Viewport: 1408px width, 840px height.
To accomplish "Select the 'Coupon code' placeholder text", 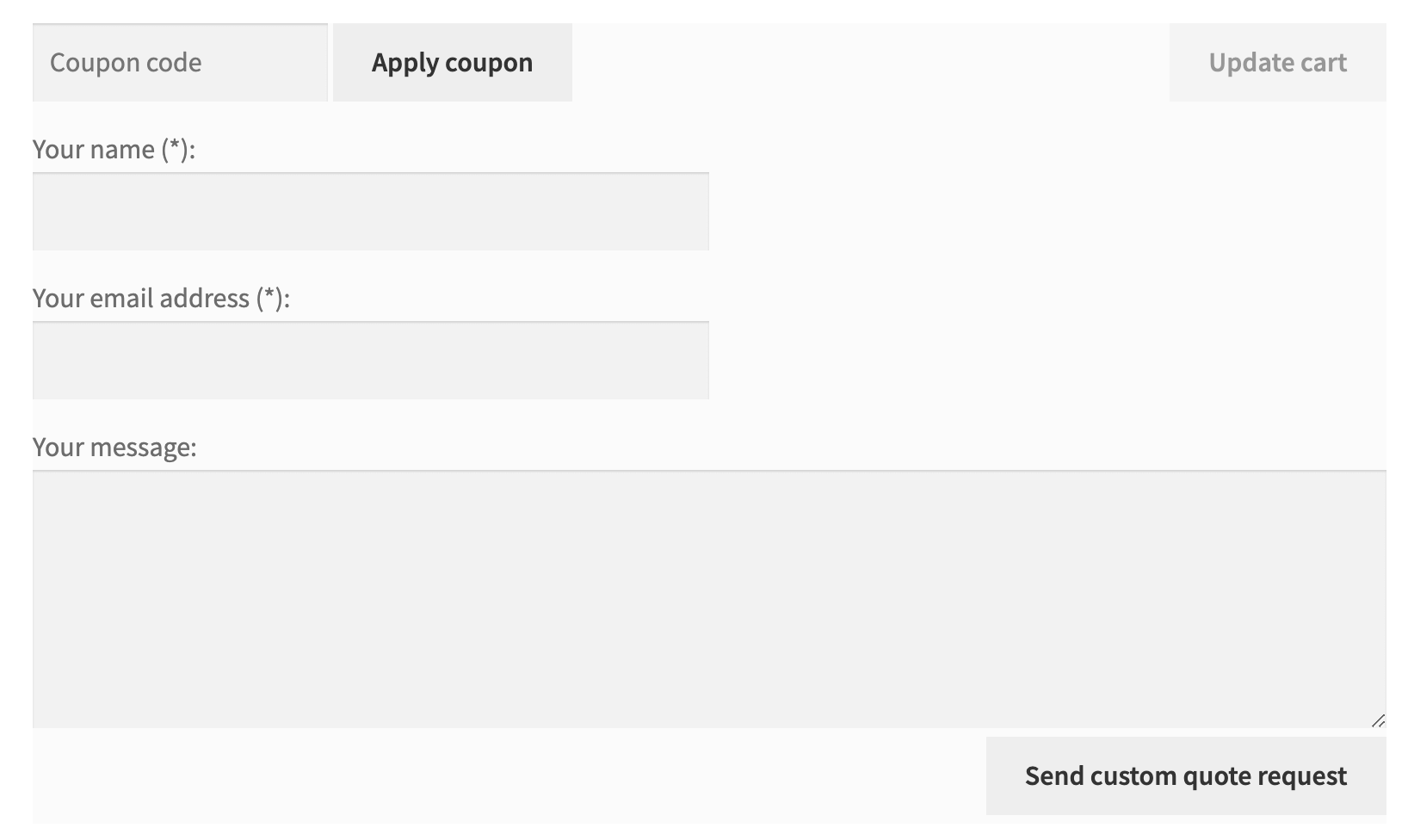I will pos(126,63).
